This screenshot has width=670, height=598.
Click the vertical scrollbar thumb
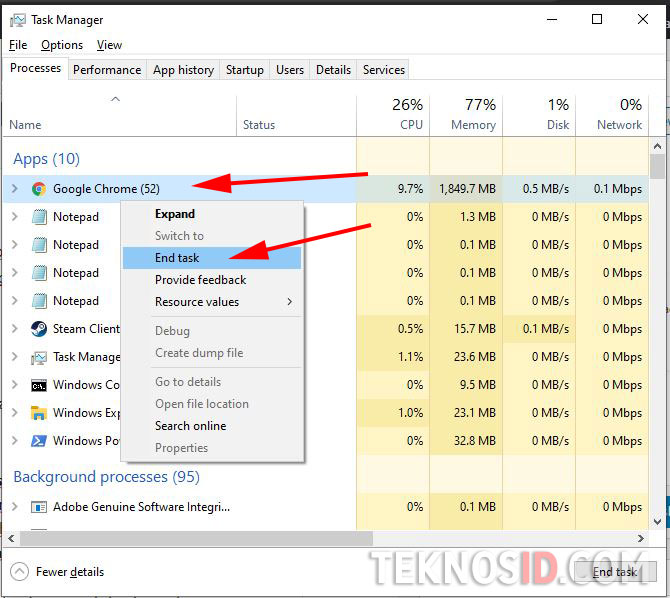tap(658, 167)
